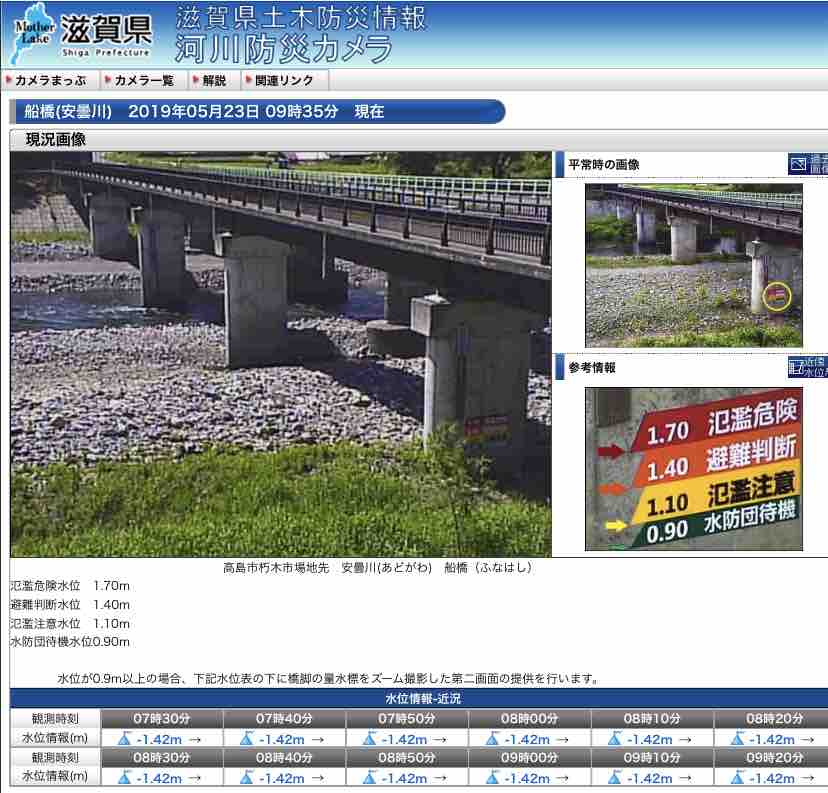Click the water gauge icon under 08時10分

pos(615,739)
